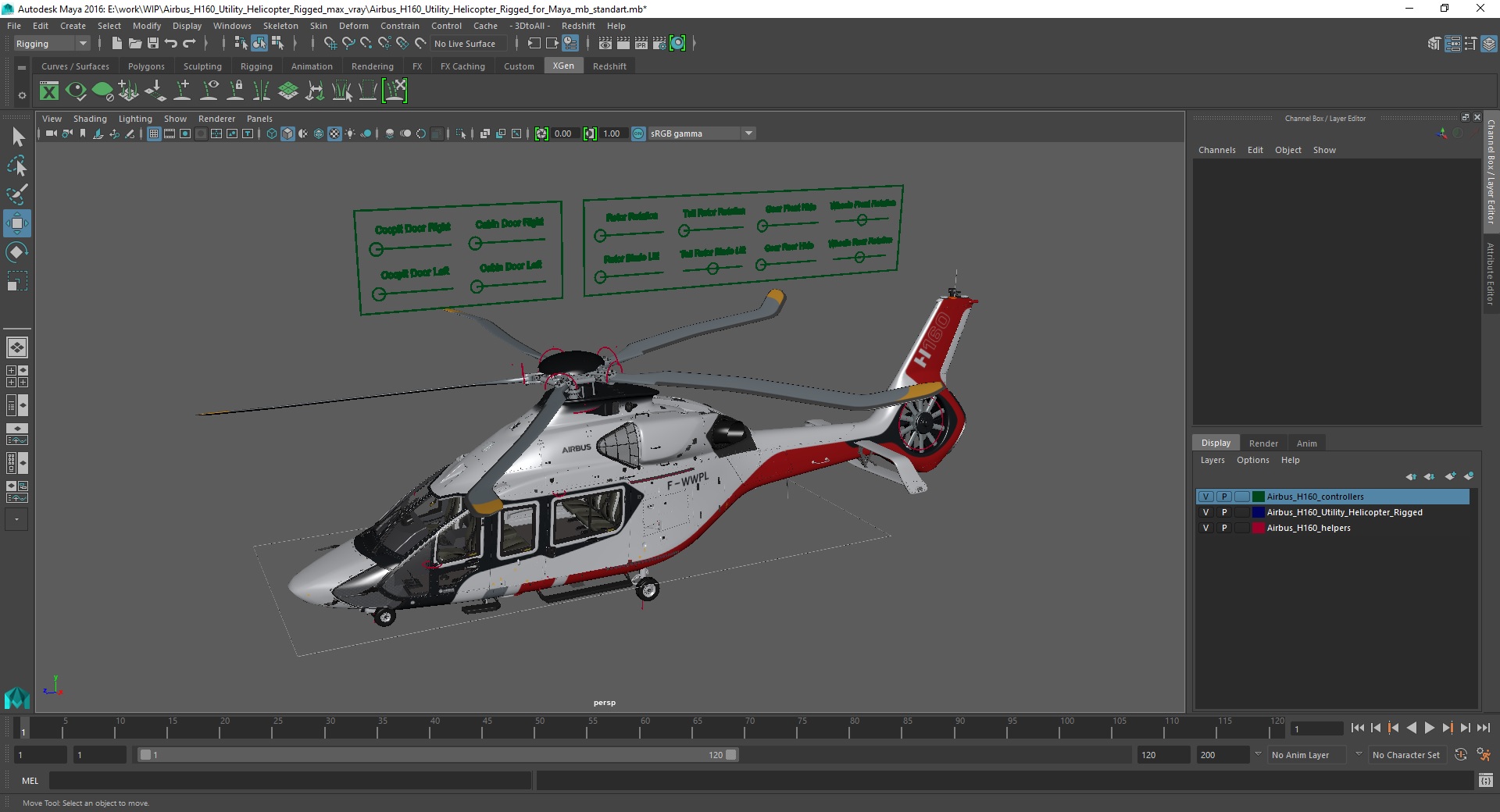1500x812 pixels.
Task: Click the animation preferences icon
Action: coord(1483,754)
